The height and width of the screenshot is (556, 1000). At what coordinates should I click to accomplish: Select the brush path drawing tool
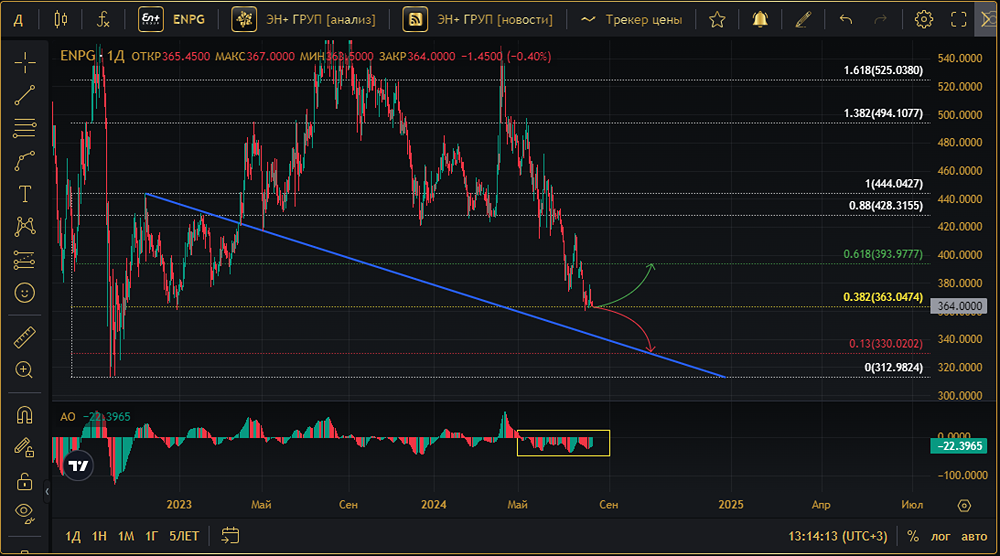pyautogui.click(x=25, y=161)
